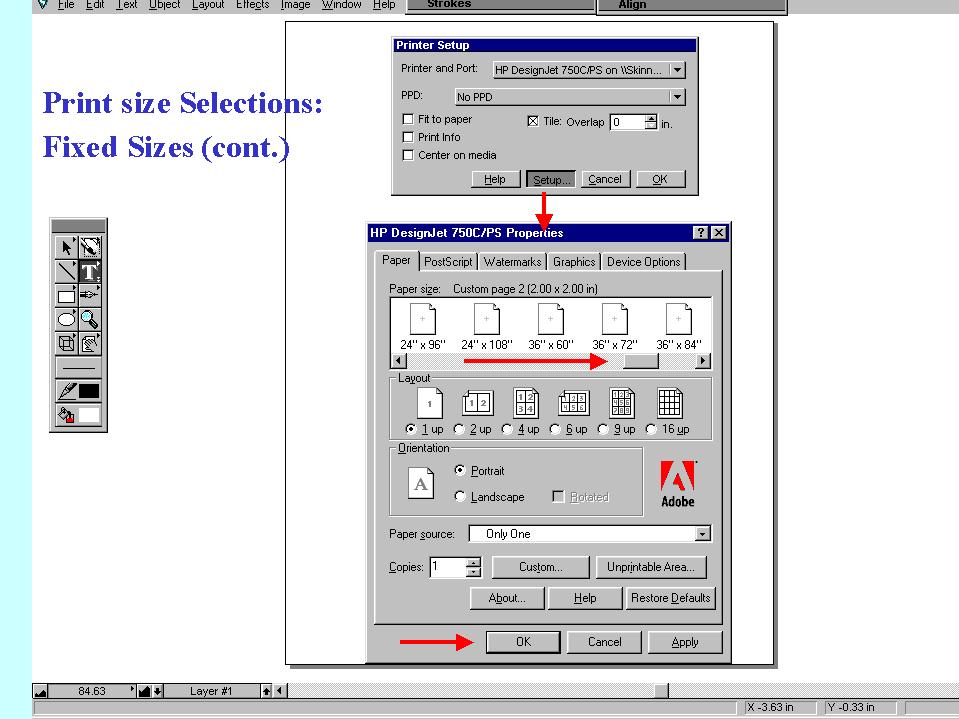The height and width of the screenshot is (719, 959).
Task: Click the 4 up layout page icon
Action: (525, 403)
